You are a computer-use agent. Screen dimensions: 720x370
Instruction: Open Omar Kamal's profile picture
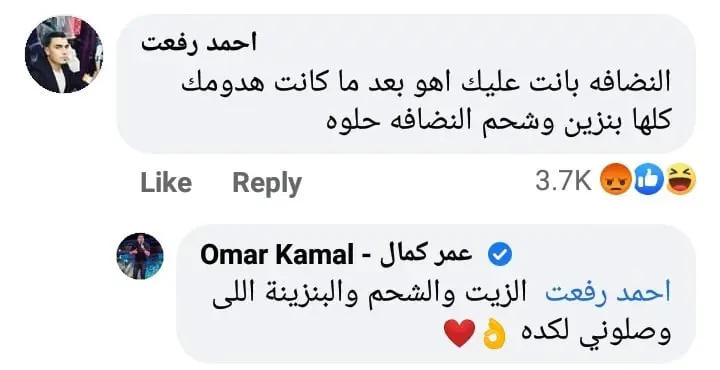[x=140, y=256]
